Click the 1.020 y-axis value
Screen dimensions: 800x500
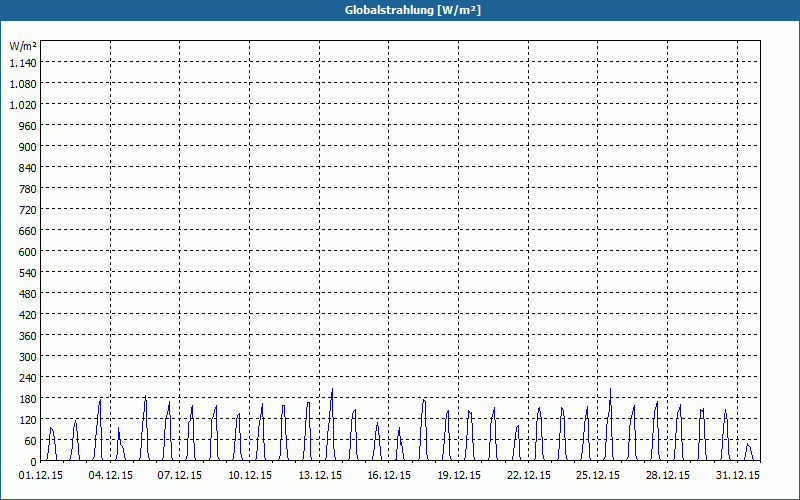coord(23,105)
